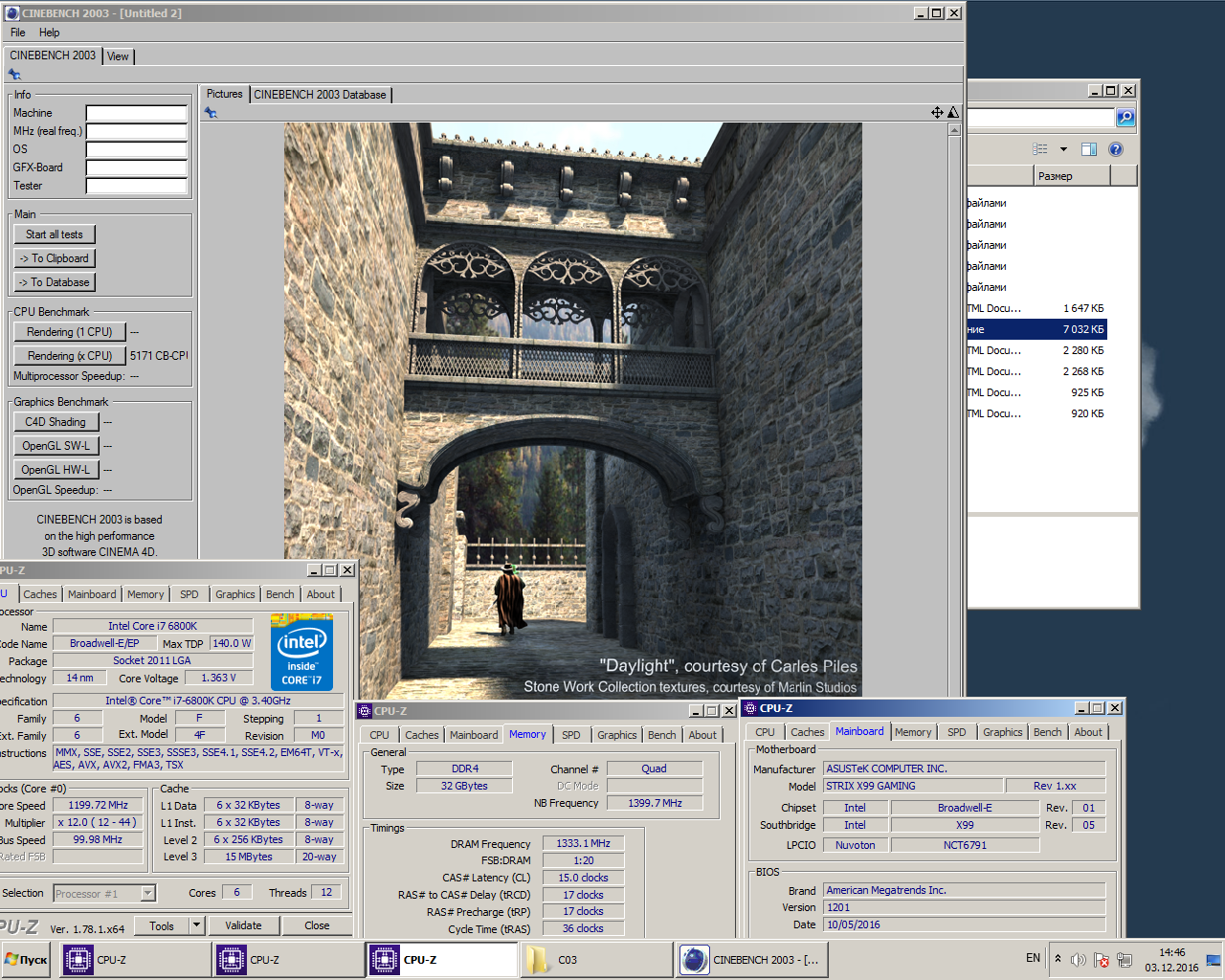Click the GFX-Board input field

[x=136, y=167]
